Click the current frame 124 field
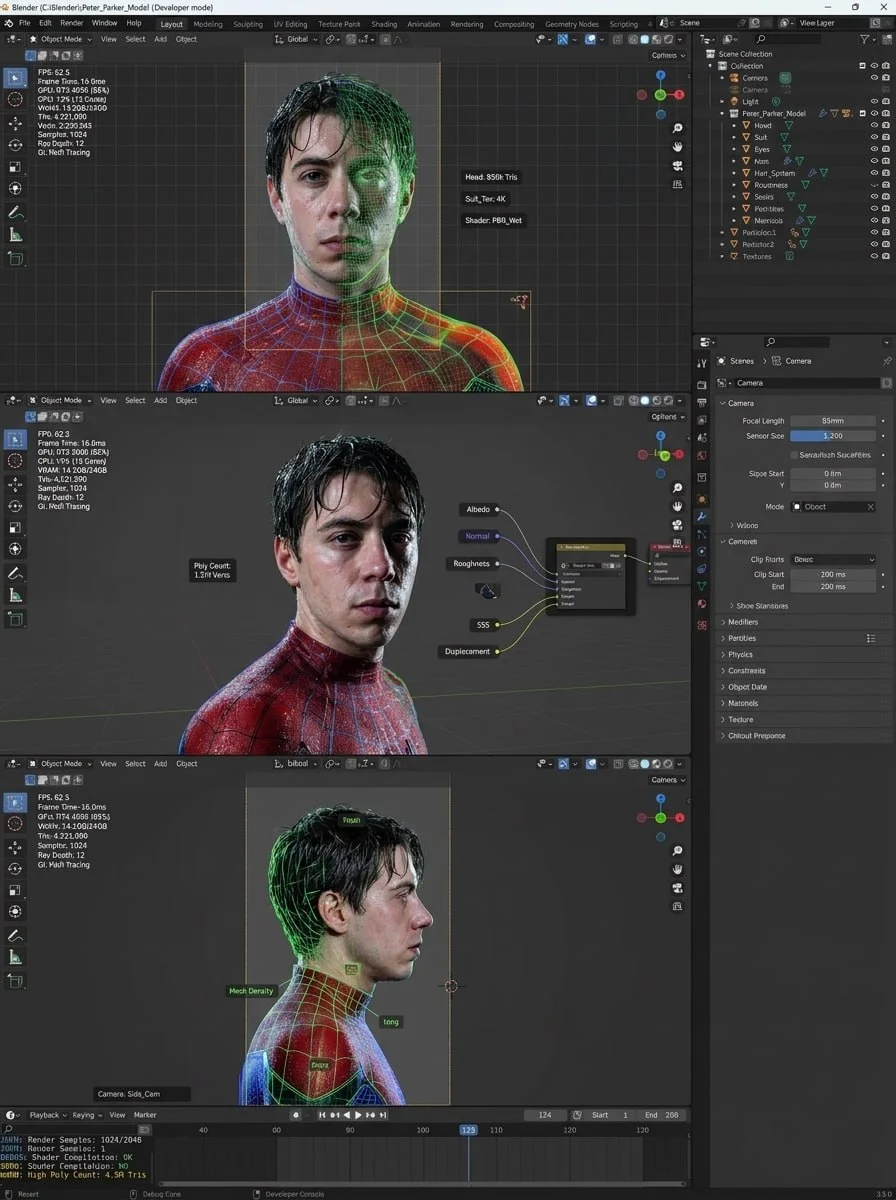 tap(545, 1115)
